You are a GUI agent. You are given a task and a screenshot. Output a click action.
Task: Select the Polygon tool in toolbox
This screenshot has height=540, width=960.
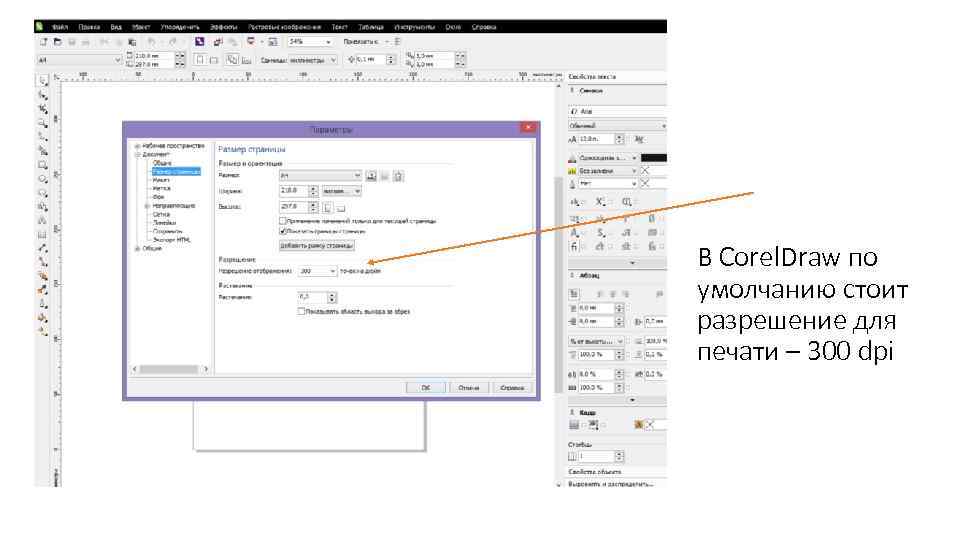43,193
